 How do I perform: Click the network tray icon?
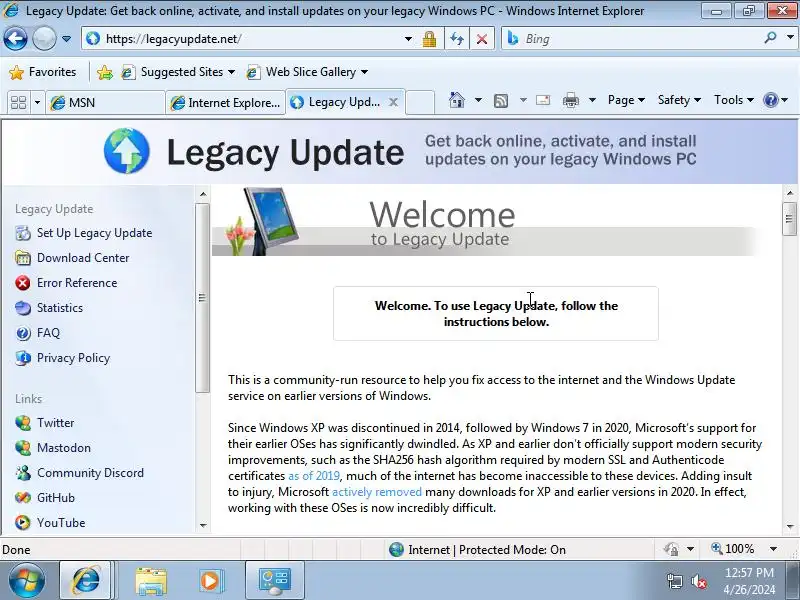(675, 581)
